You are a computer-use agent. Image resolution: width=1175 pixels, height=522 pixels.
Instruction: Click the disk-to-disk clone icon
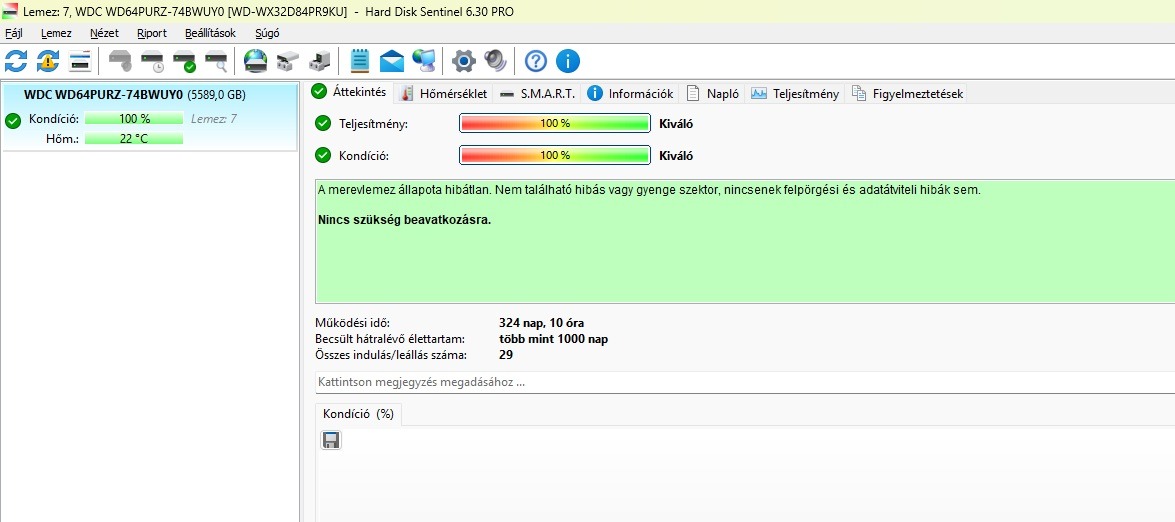288,61
